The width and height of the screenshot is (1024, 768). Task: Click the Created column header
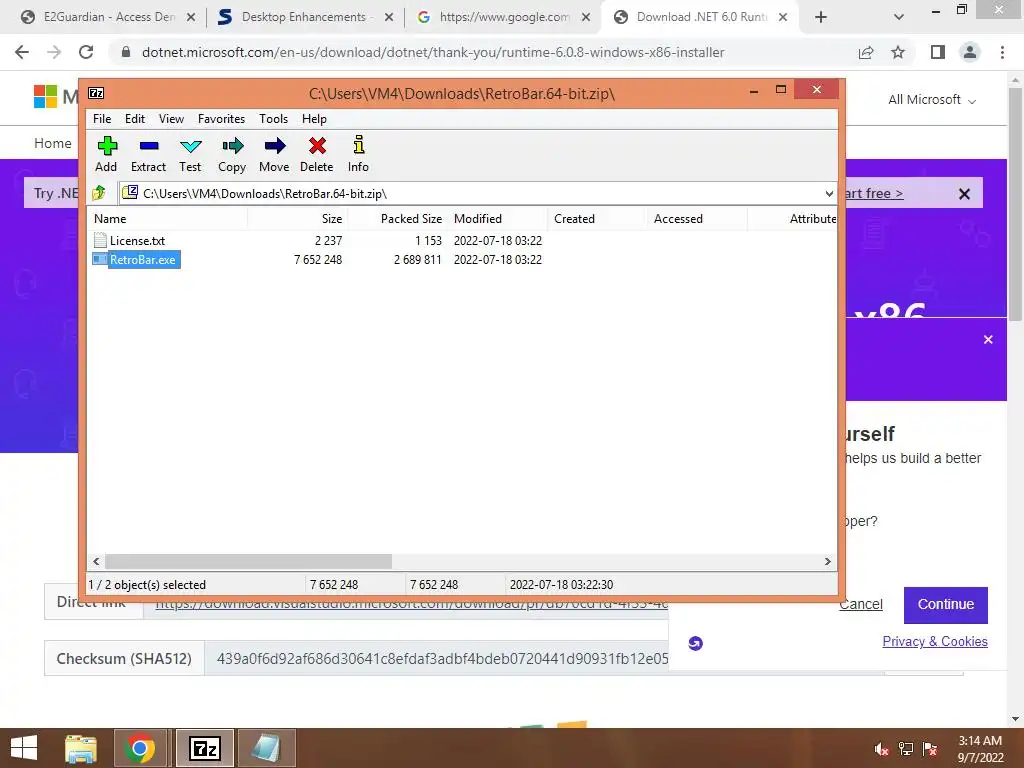[597, 219]
